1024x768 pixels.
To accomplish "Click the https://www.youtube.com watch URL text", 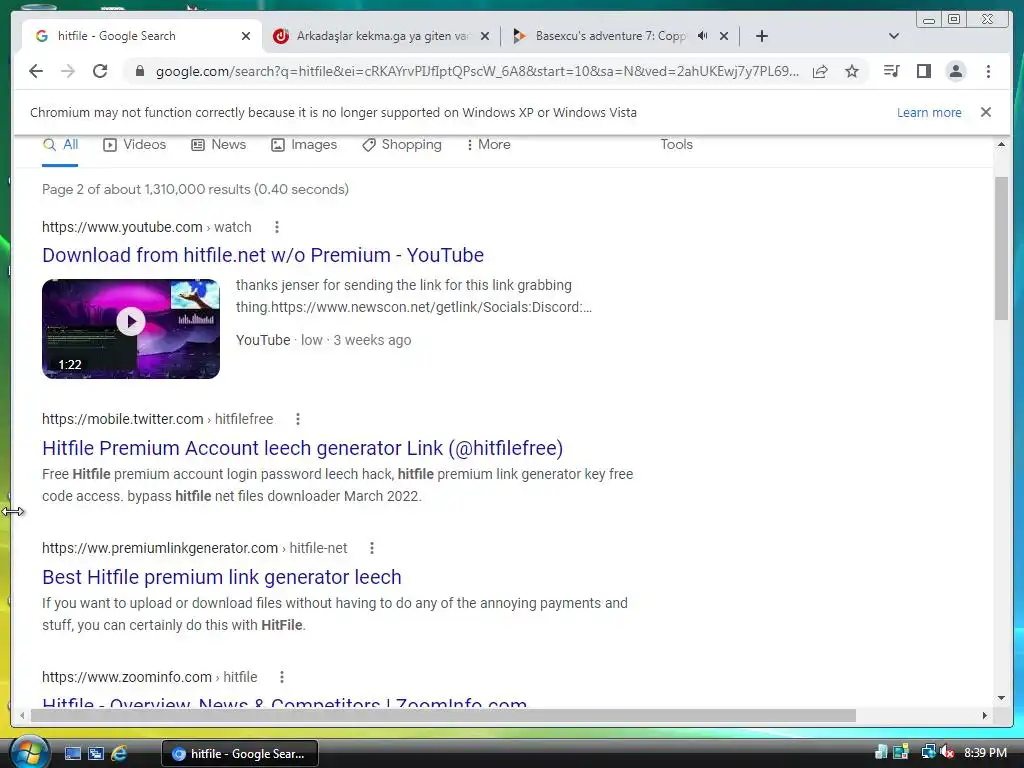I will pos(147,227).
